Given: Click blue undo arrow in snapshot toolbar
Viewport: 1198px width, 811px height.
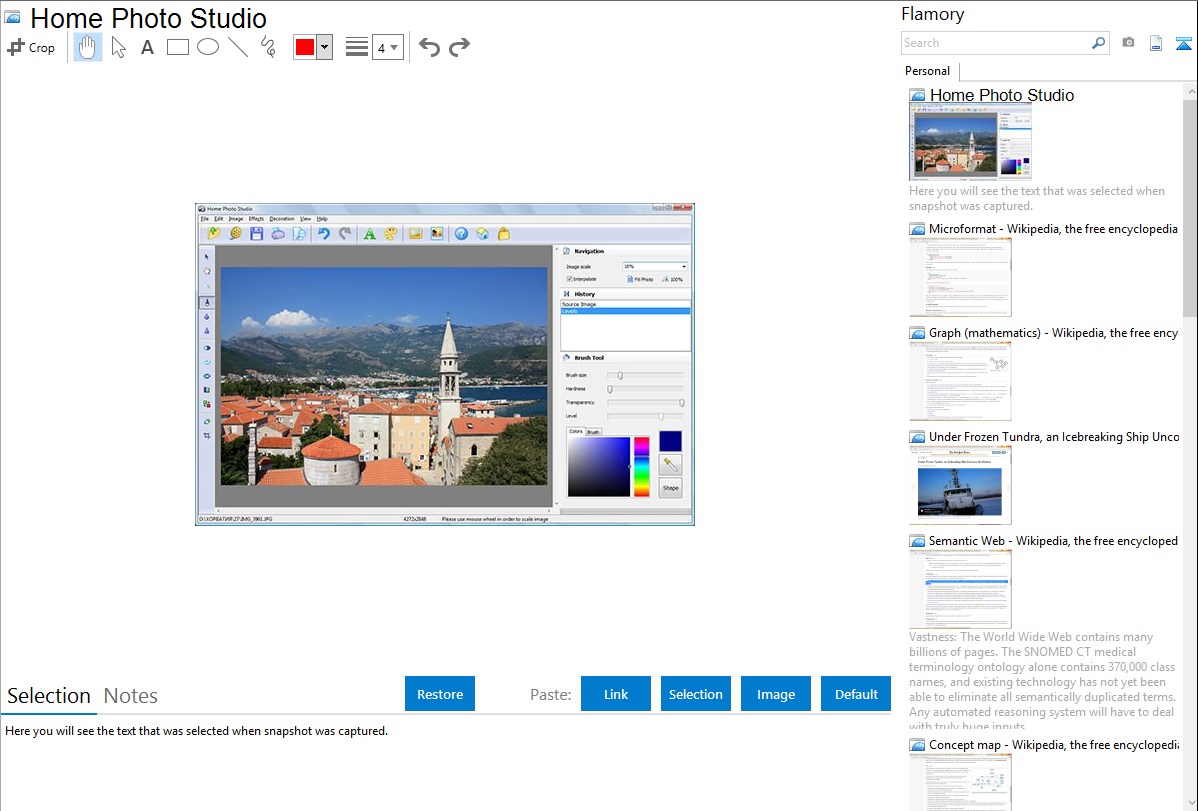Looking at the screenshot, I should click(324, 234).
